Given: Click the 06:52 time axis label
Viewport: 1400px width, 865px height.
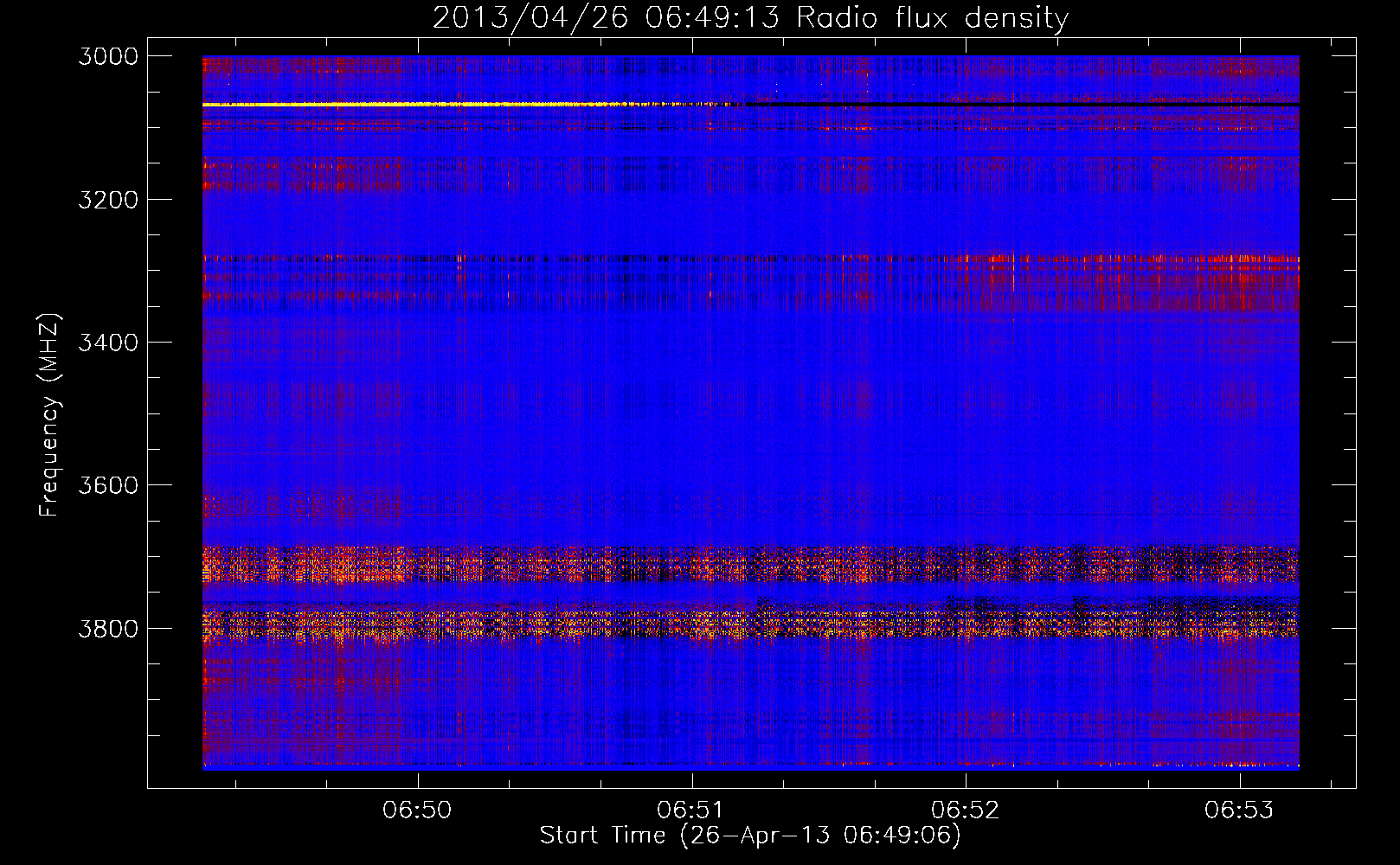Looking at the screenshot, I should point(966,811).
